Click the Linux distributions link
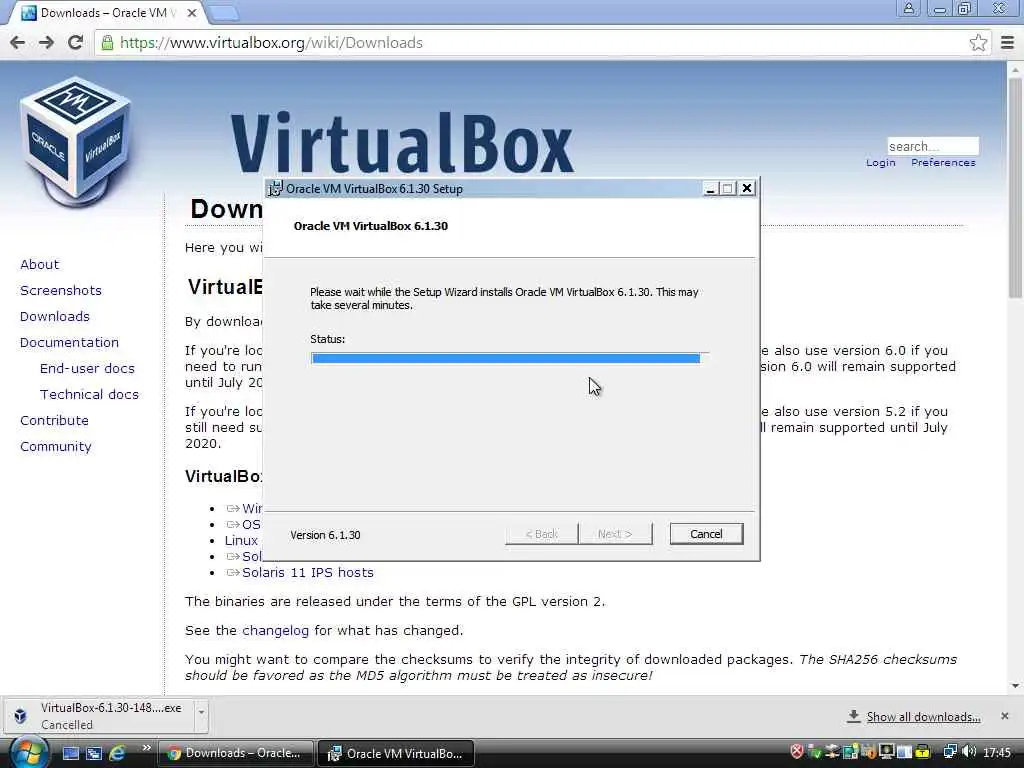Viewport: 1024px width, 768px height. 241,541
